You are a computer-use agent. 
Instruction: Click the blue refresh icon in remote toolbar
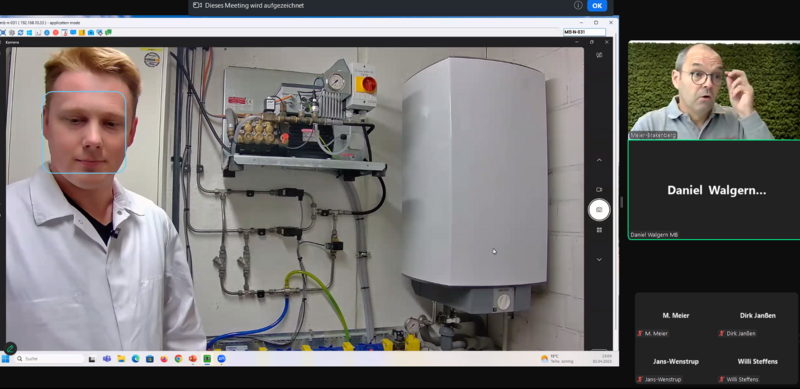(20, 33)
